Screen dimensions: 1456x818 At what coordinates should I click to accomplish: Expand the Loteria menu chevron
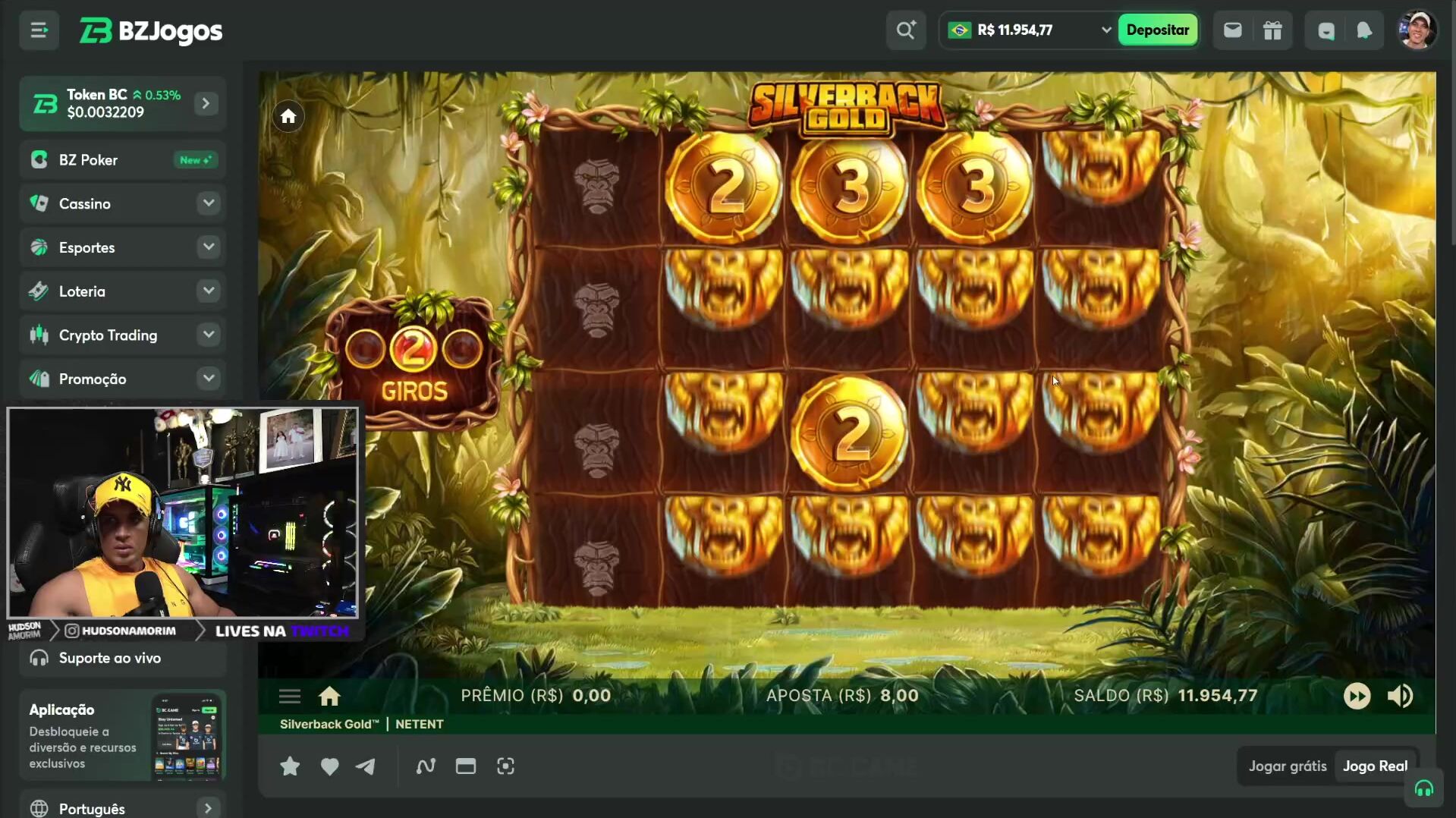click(x=208, y=291)
